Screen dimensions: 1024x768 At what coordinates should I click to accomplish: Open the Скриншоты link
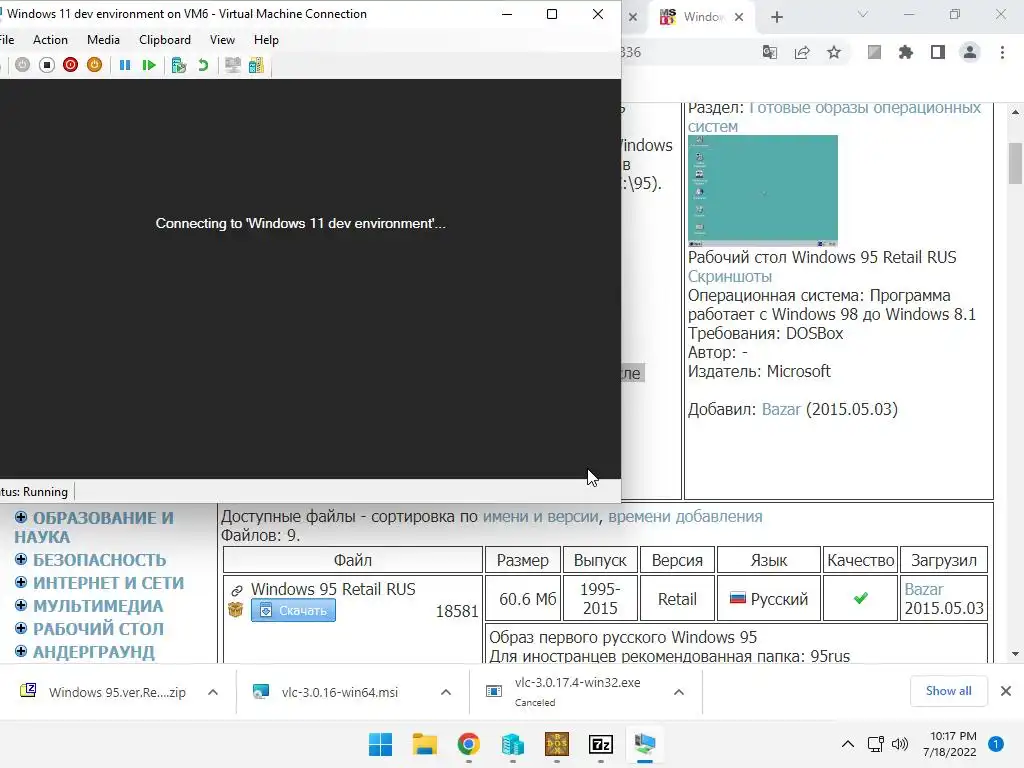click(729, 276)
